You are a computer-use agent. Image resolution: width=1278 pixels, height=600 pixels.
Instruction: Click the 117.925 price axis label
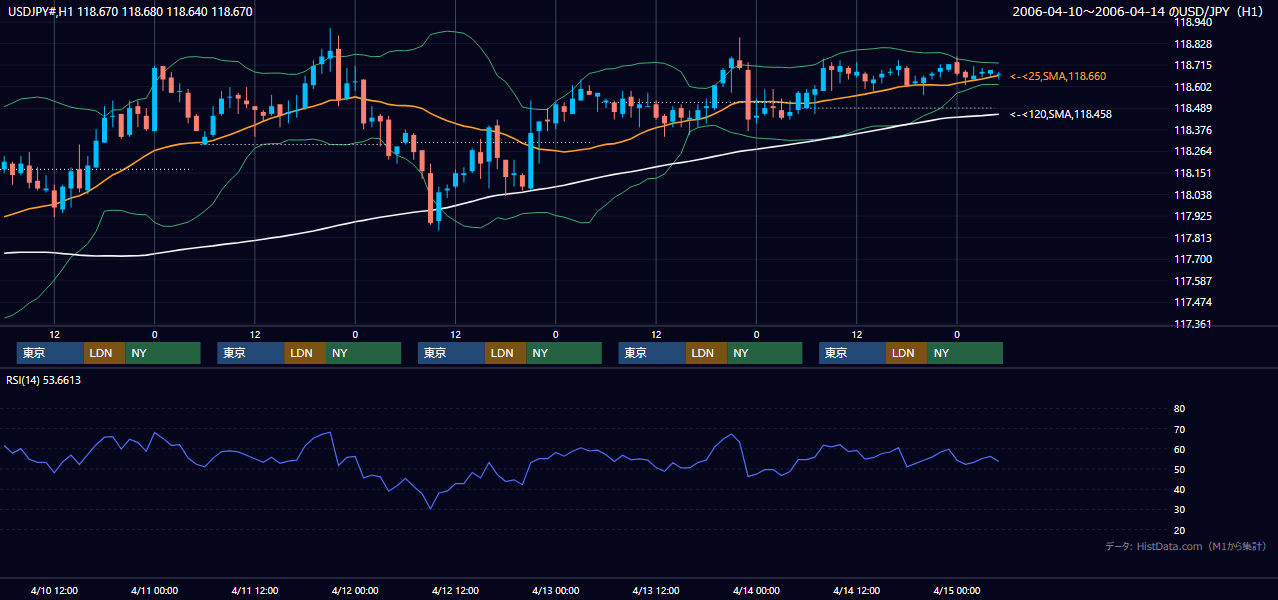click(x=1192, y=217)
